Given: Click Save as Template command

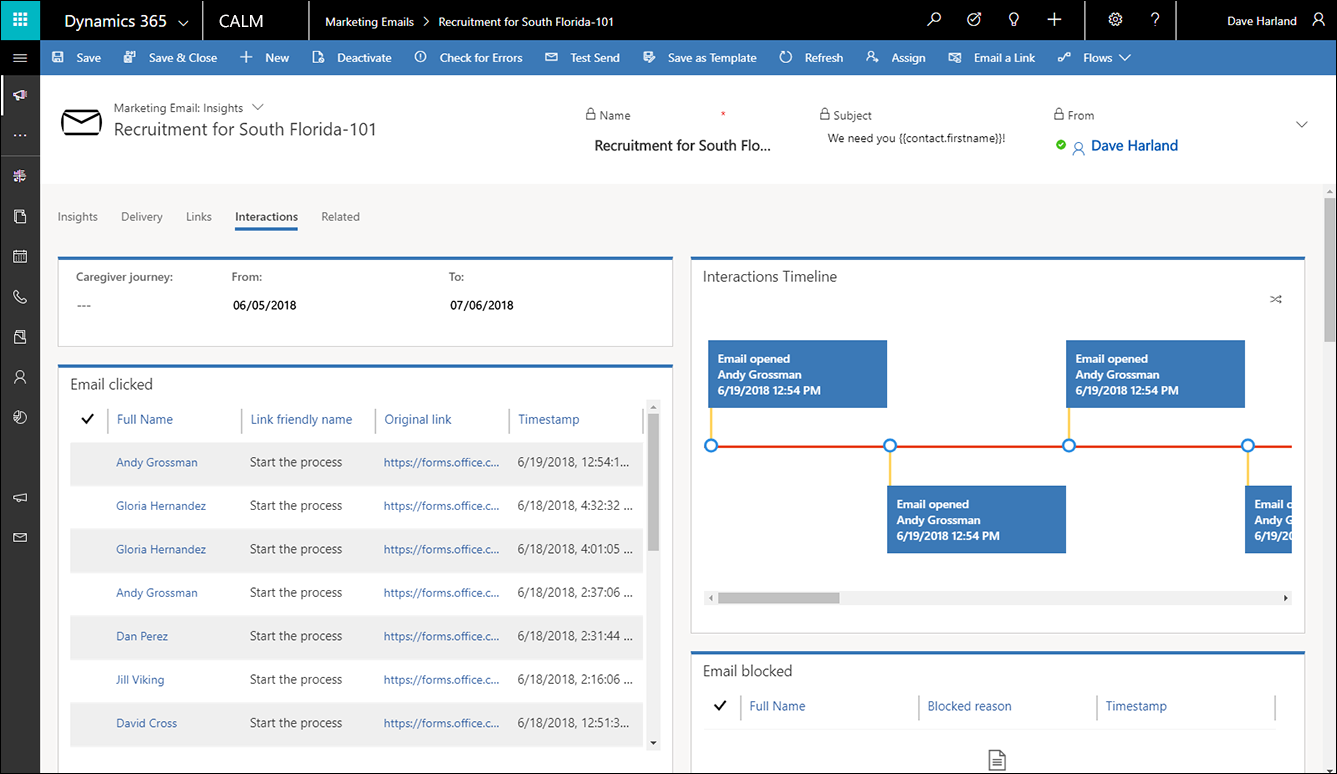Looking at the screenshot, I should click(700, 58).
